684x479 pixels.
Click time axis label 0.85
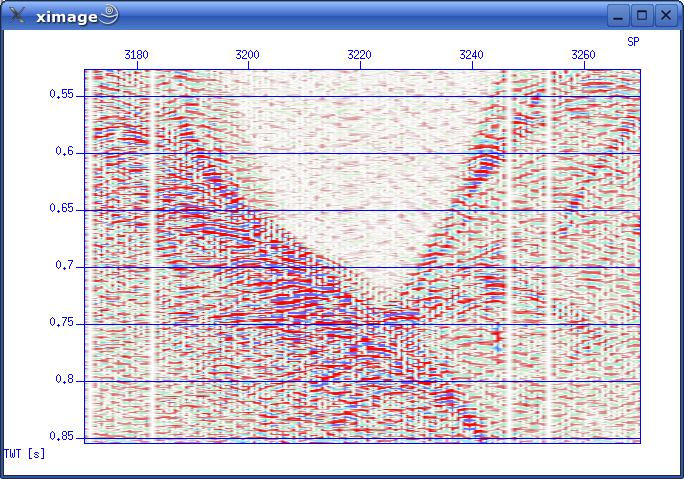(x=62, y=436)
